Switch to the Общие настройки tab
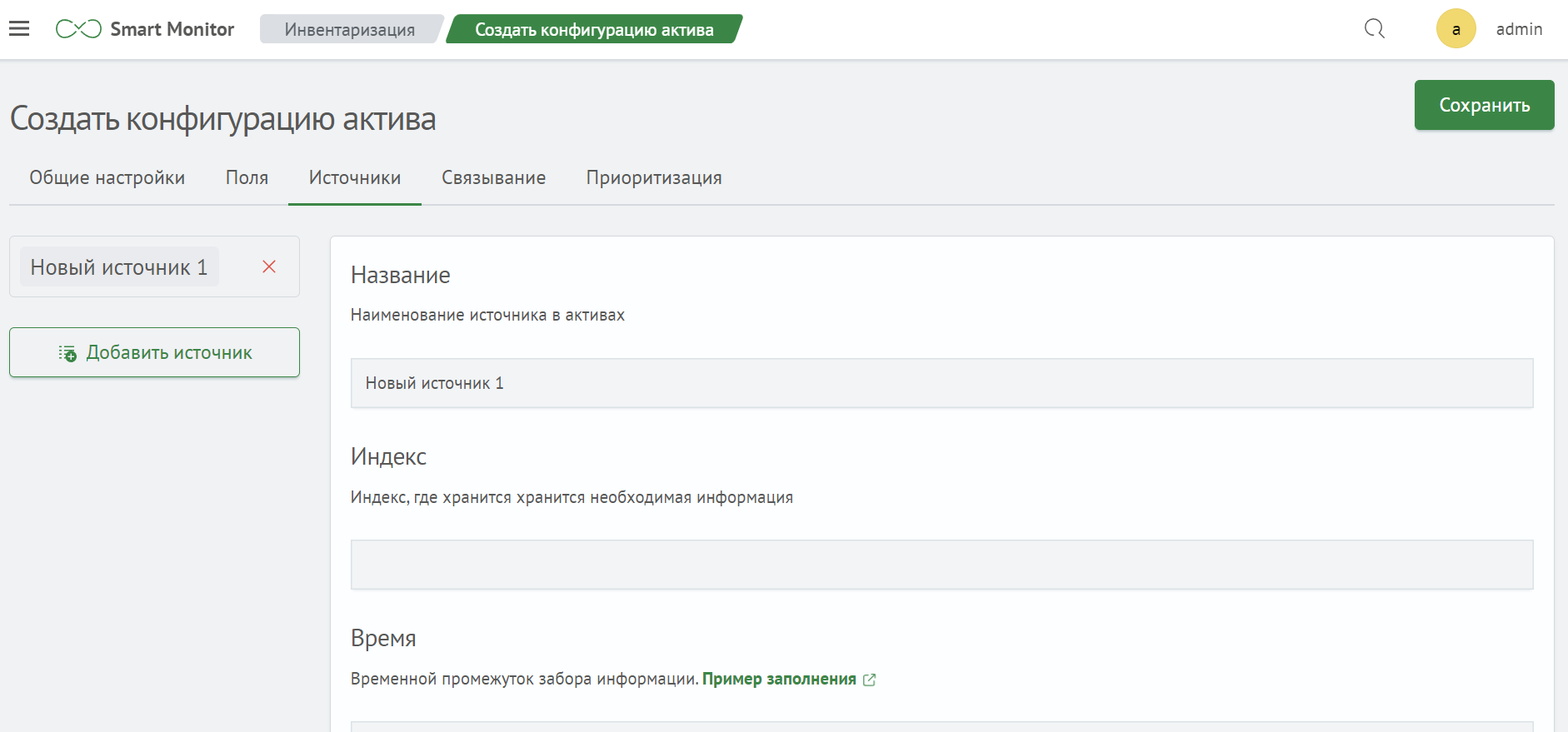The image size is (1568, 732). (x=107, y=177)
